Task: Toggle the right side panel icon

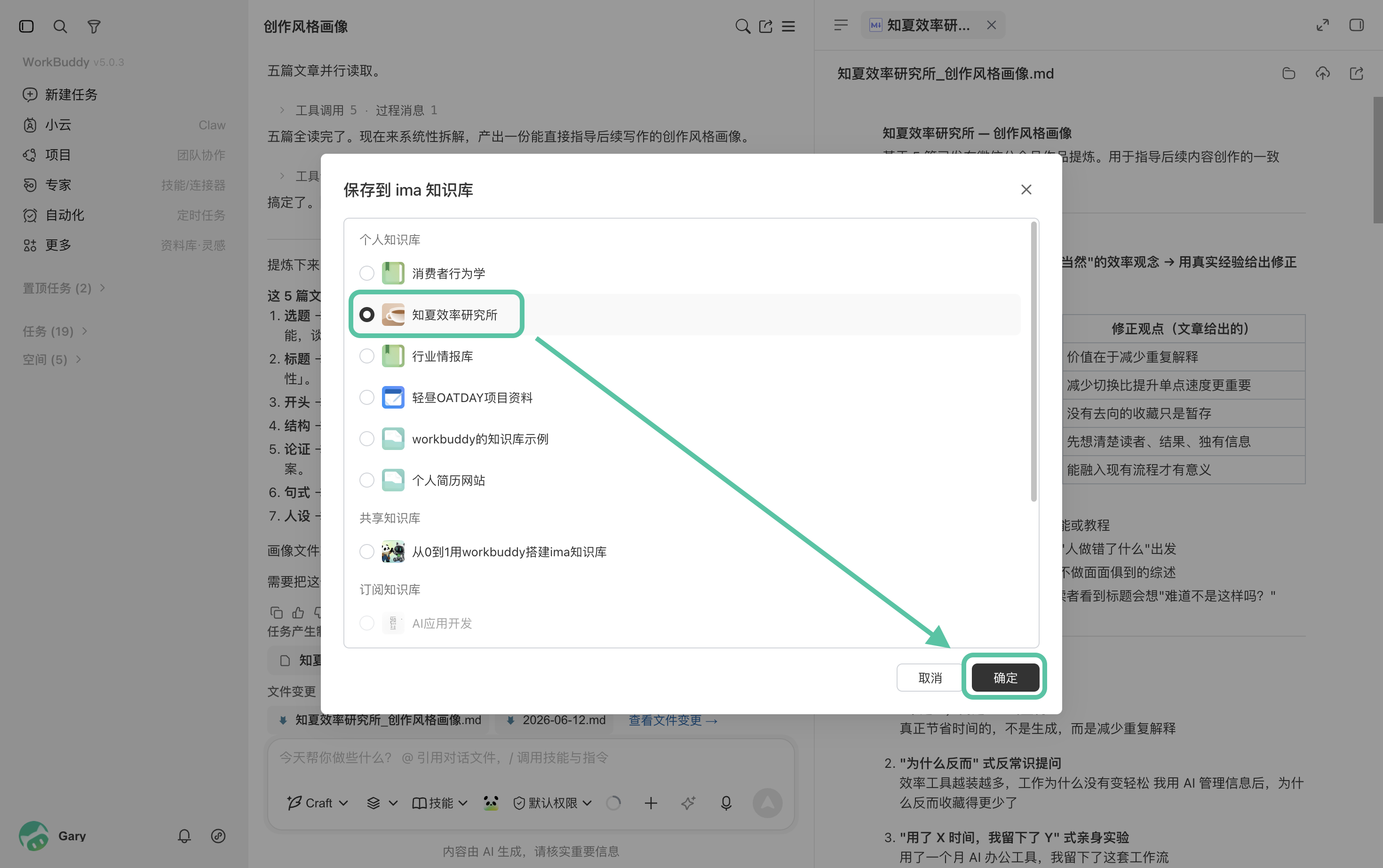Action: 1357,25
